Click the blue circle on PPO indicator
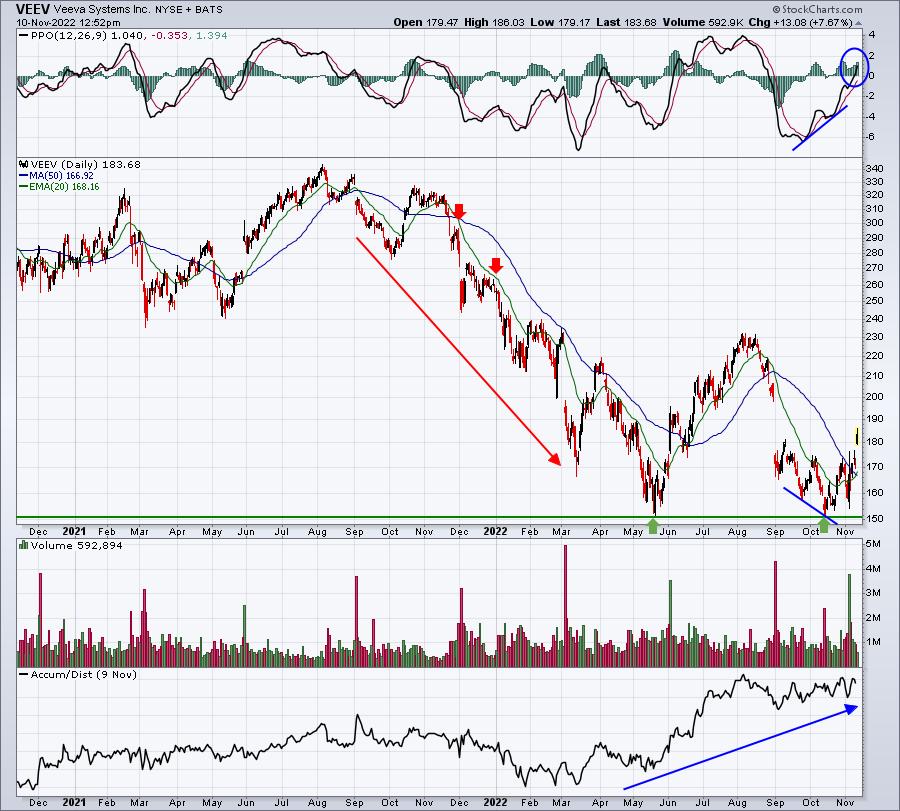900x811 pixels. coord(854,67)
